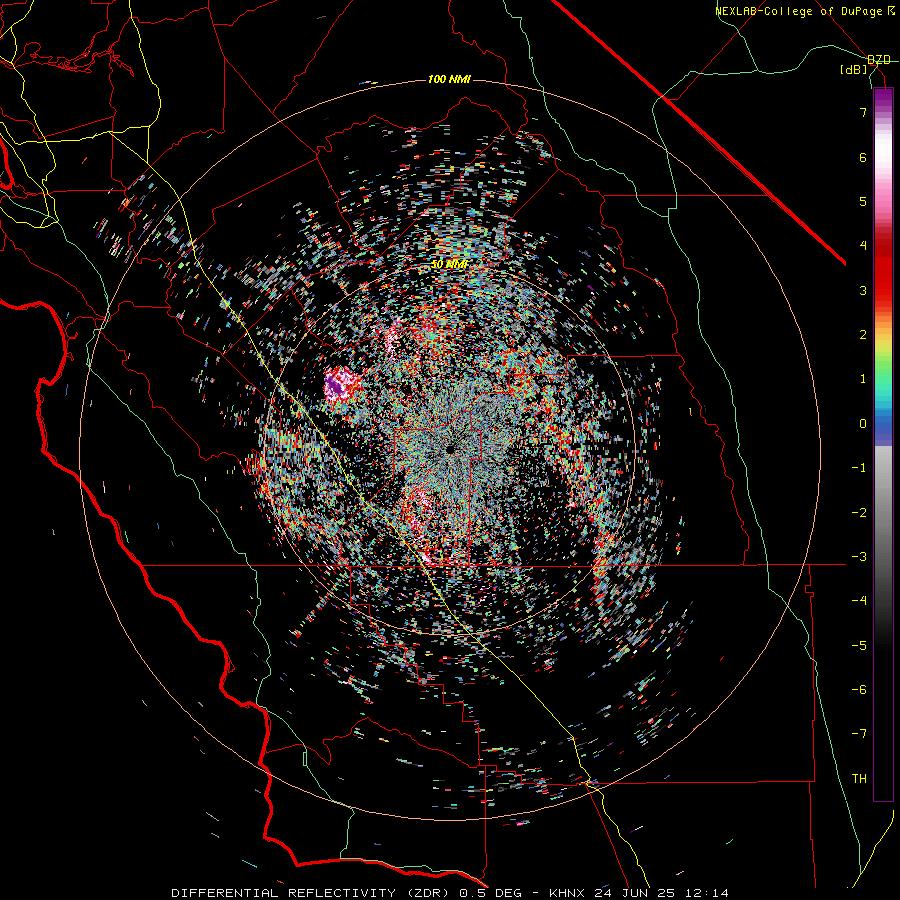Viewport: 900px width, 900px height.
Task: Click the purple-white high ZDR blob
Action: point(341,385)
